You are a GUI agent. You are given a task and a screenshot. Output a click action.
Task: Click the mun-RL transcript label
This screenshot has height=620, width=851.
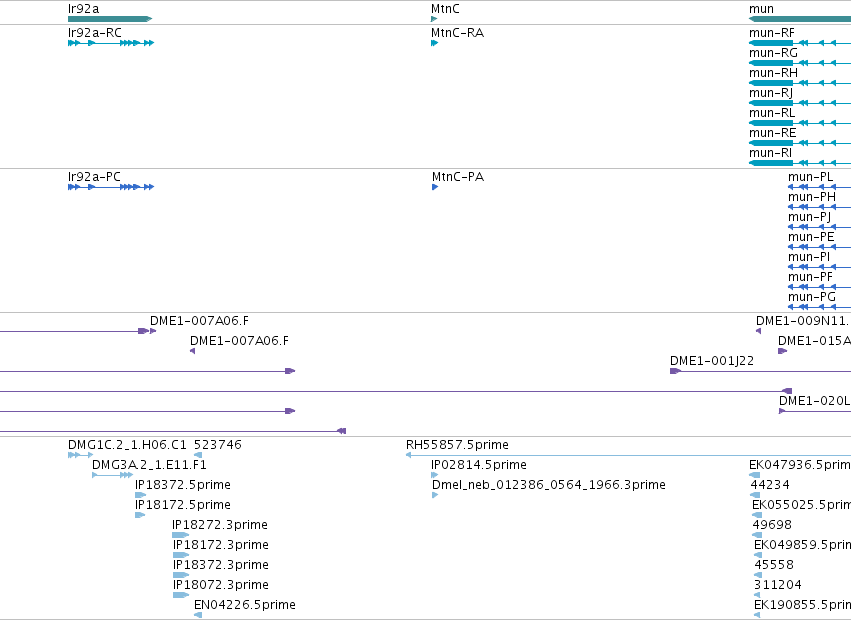pos(772,113)
